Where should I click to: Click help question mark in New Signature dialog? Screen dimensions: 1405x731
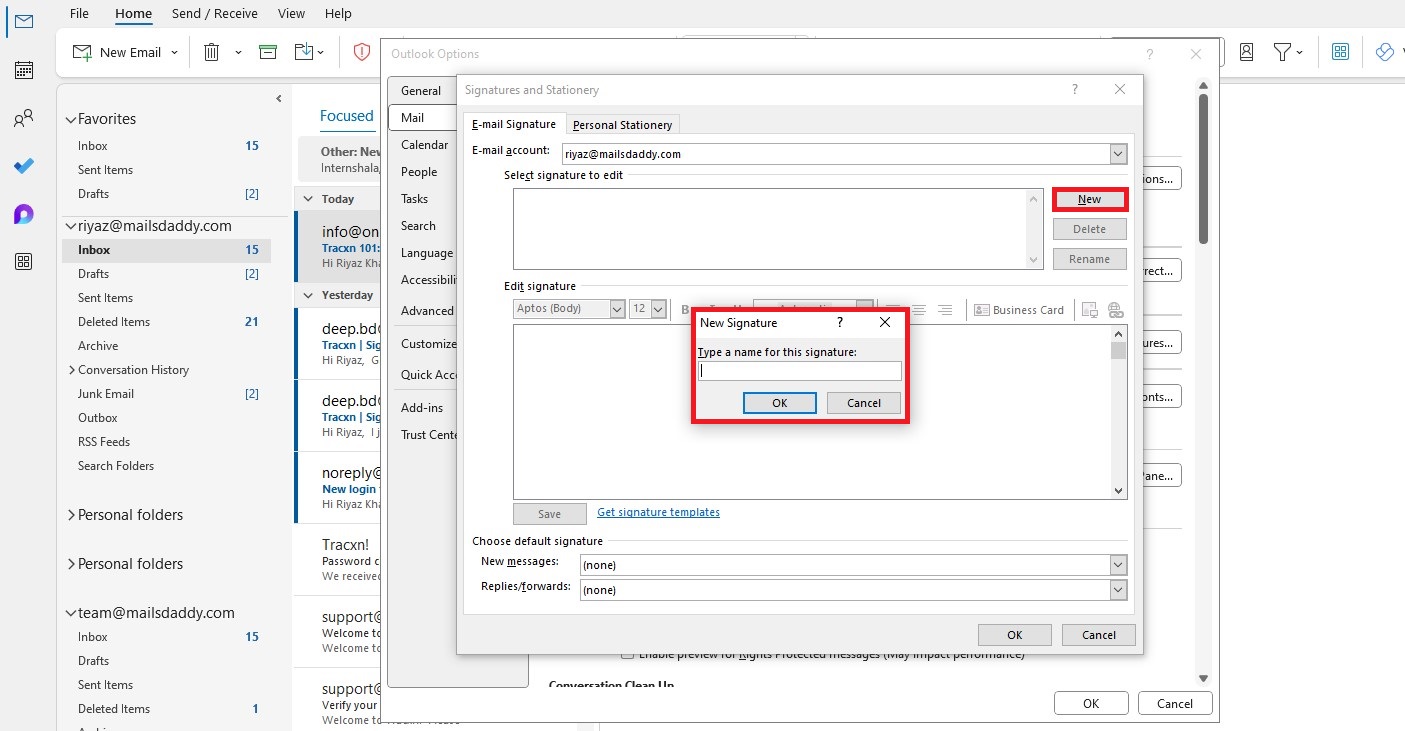(x=839, y=322)
